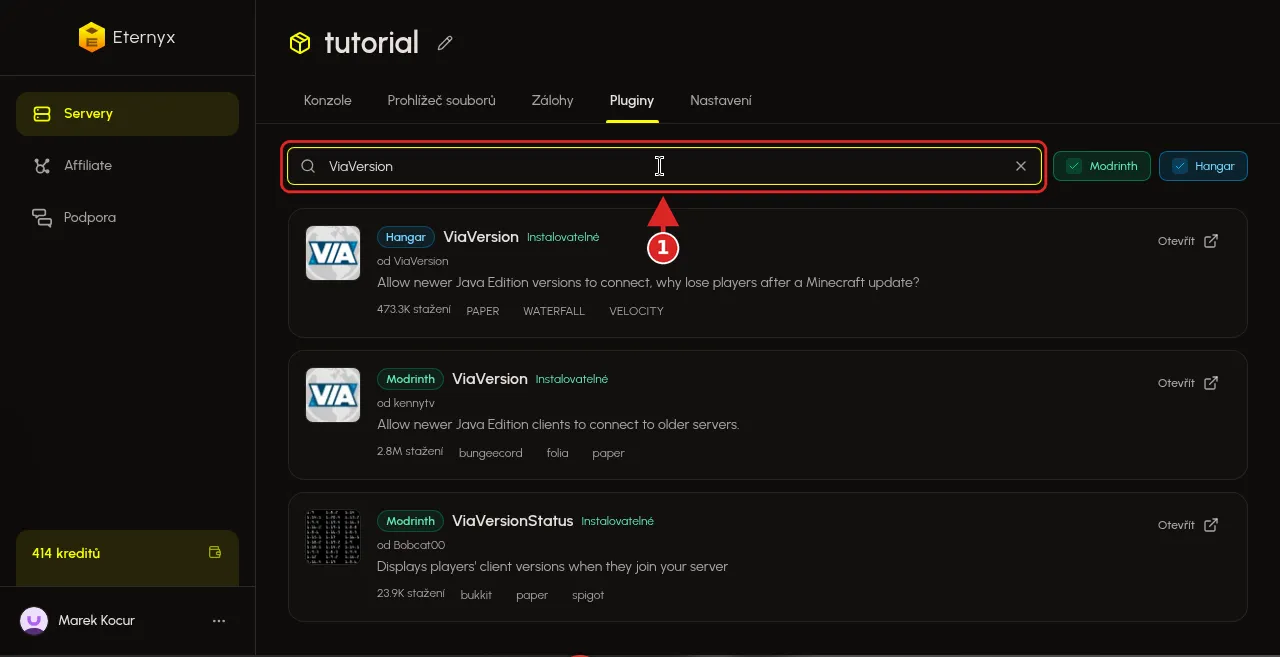Click the external link icon on the ViaVersionStatus card

click(x=1211, y=525)
